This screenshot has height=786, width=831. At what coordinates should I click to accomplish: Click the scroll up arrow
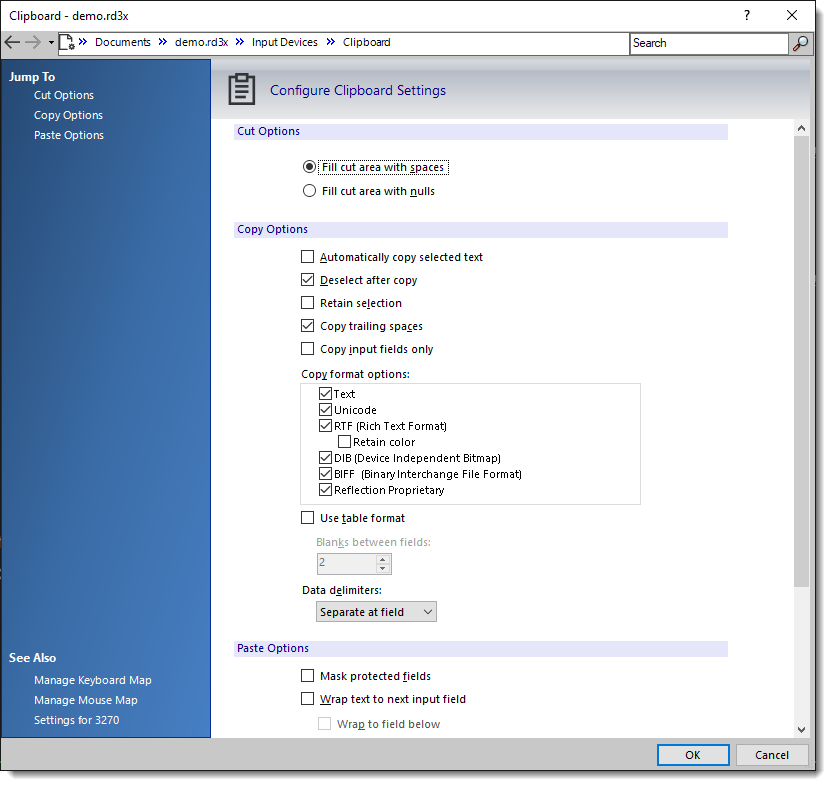pyautogui.click(x=801, y=128)
